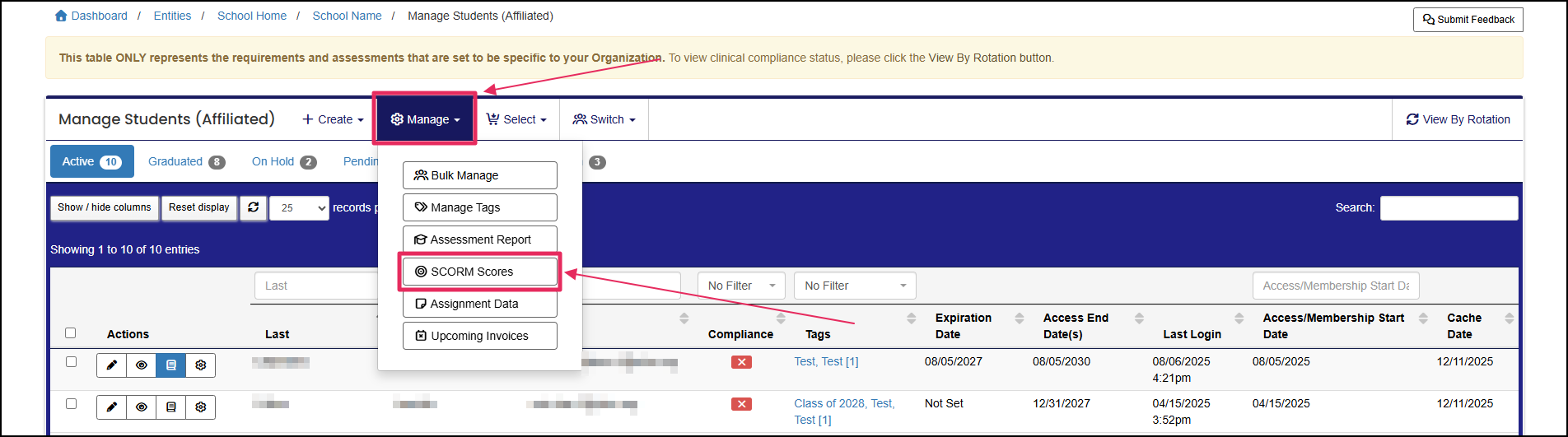Viewport: 1568px width, 437px height.
Task: Check the first student row checkbox
Action: pyautogui.click(x=71, y=362)
